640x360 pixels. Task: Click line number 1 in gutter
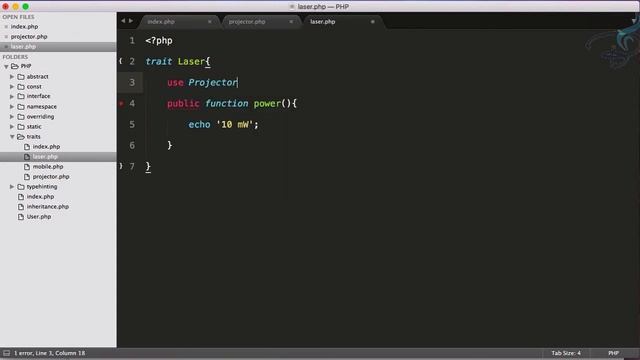click(132, 40)
